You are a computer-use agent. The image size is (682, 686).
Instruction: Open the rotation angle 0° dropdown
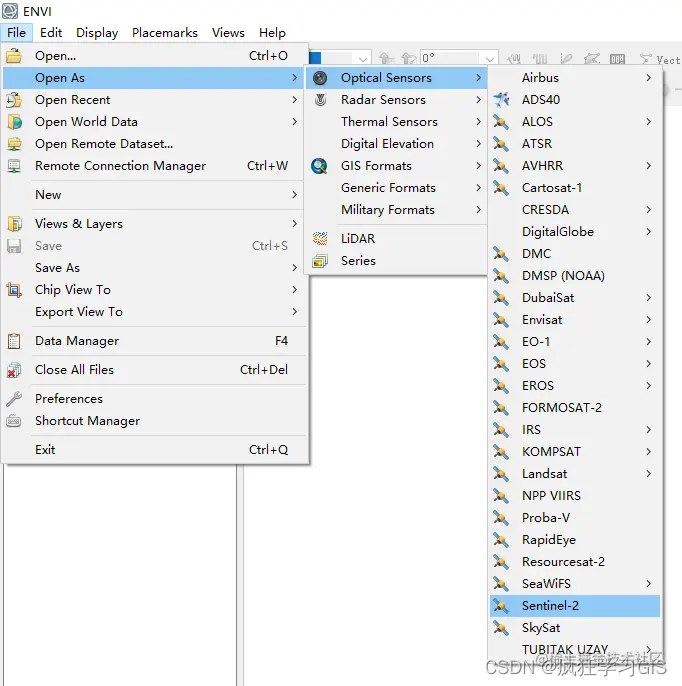pos(490,58)
